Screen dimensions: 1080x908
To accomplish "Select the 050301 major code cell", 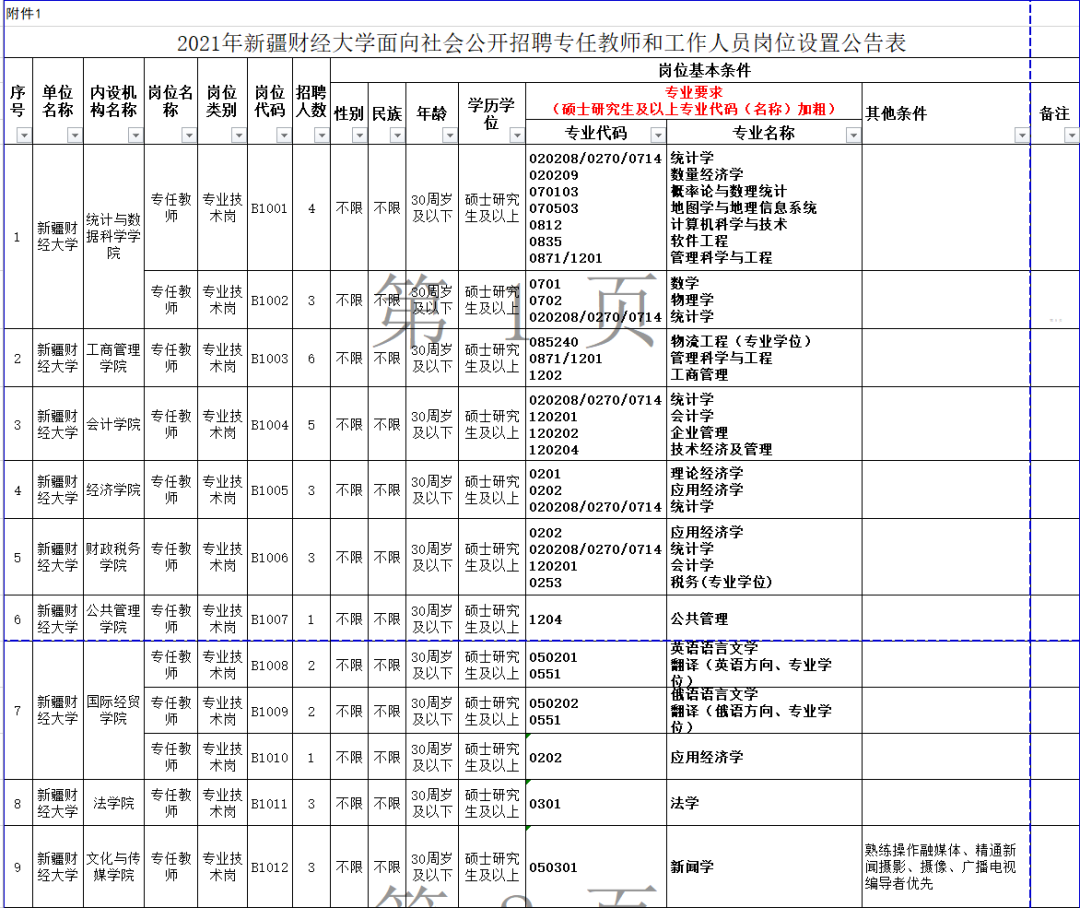I will pos(596,867).
